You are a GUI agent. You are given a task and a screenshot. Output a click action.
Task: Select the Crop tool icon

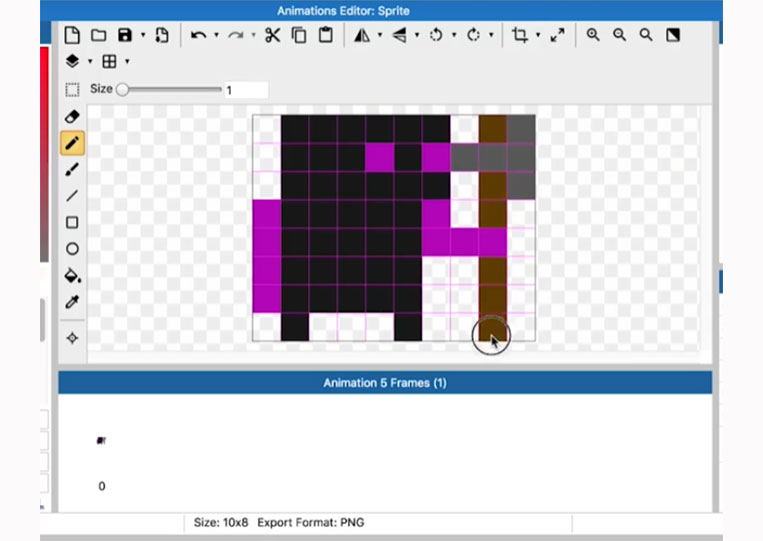point(520,35)
